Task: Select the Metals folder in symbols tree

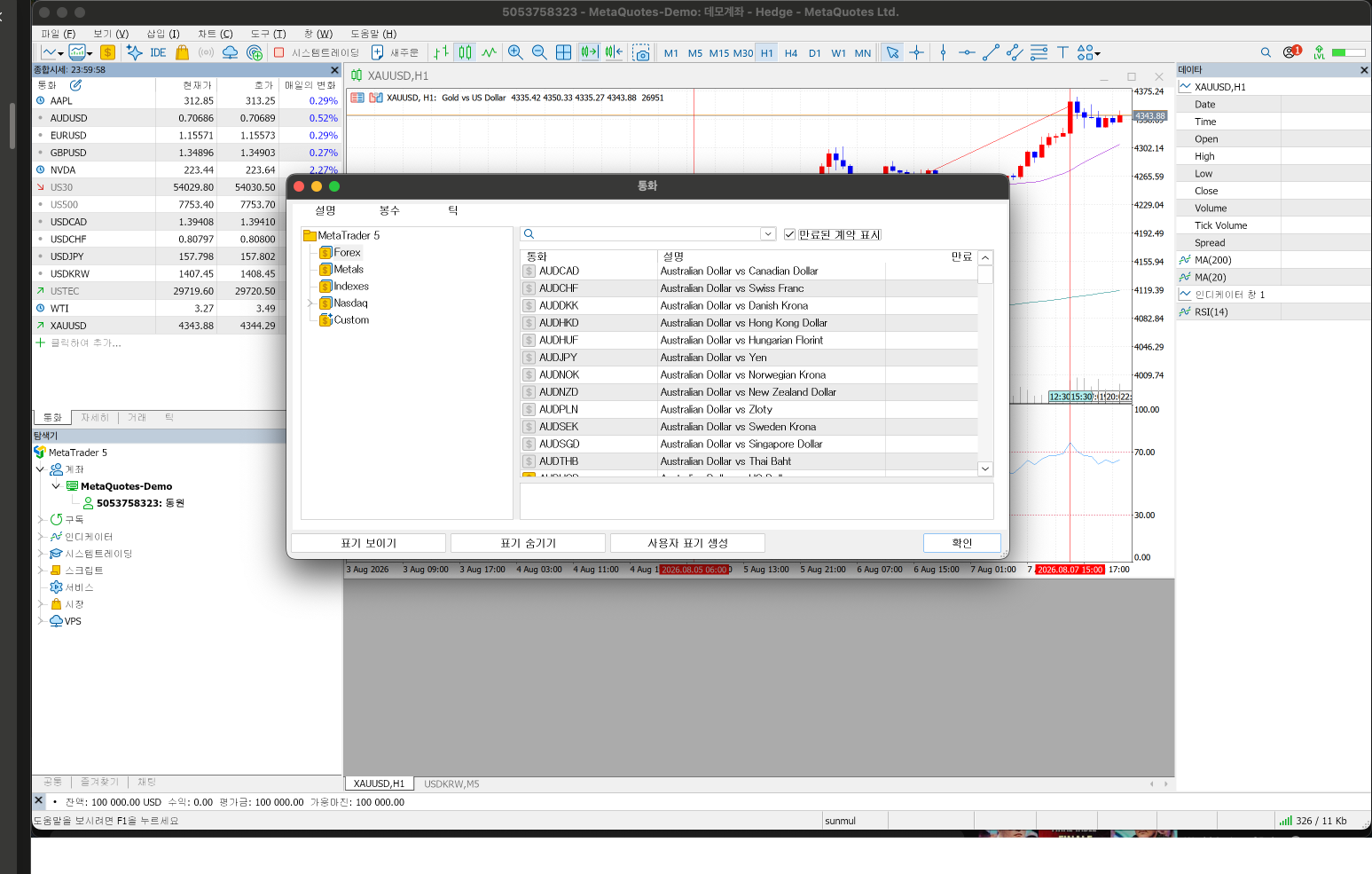Action: point(349,270)
